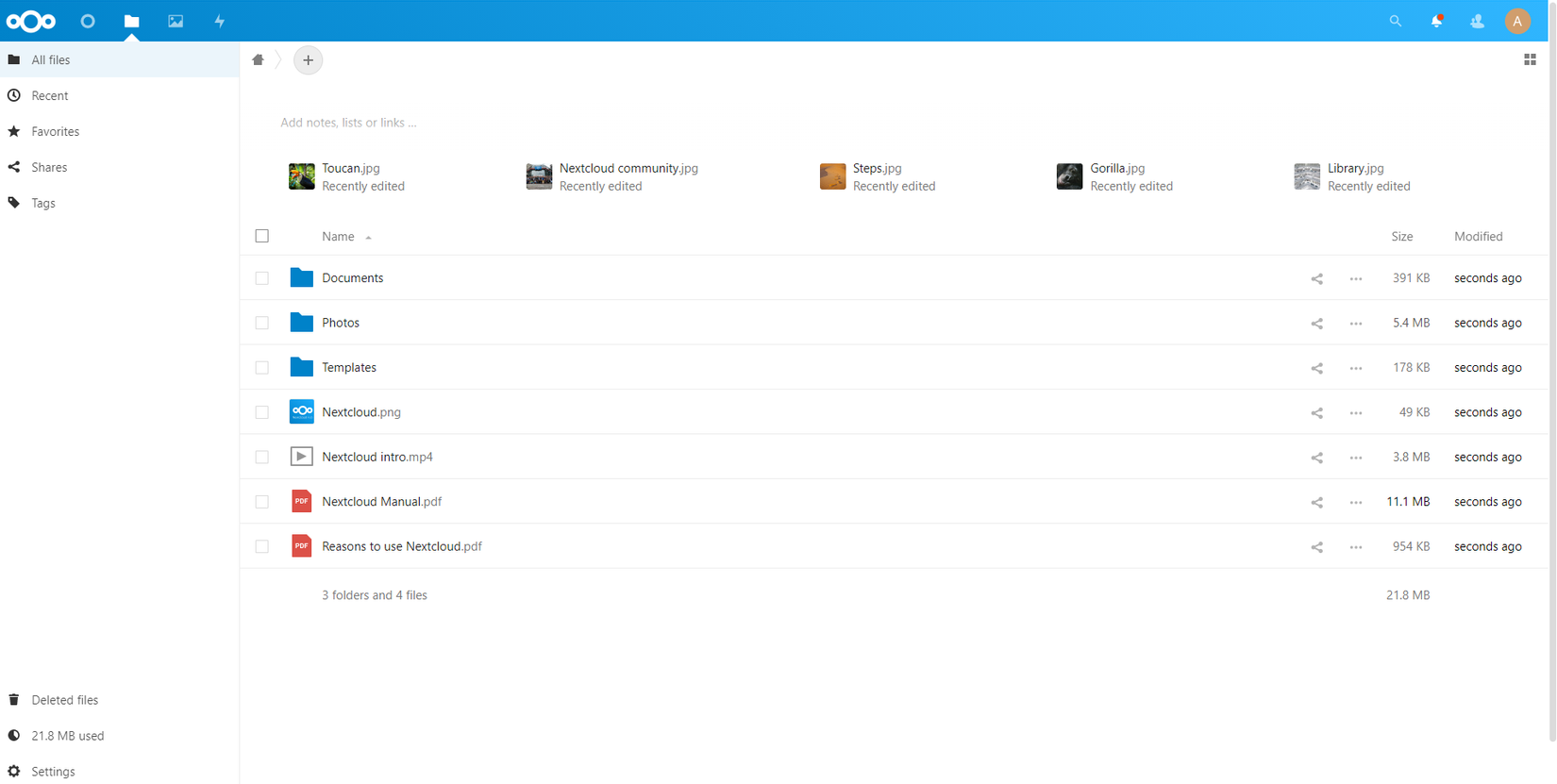Check the Nextcloud.png checkbox

click(262, 412)
